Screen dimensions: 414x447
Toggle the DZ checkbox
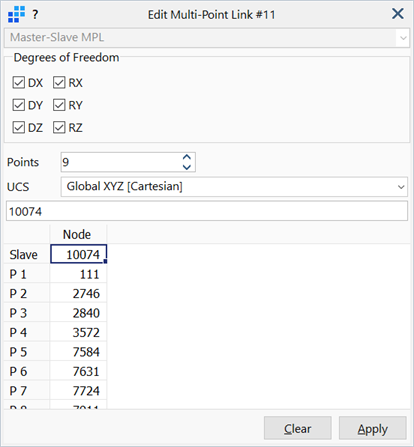click(x=19, y=127)
